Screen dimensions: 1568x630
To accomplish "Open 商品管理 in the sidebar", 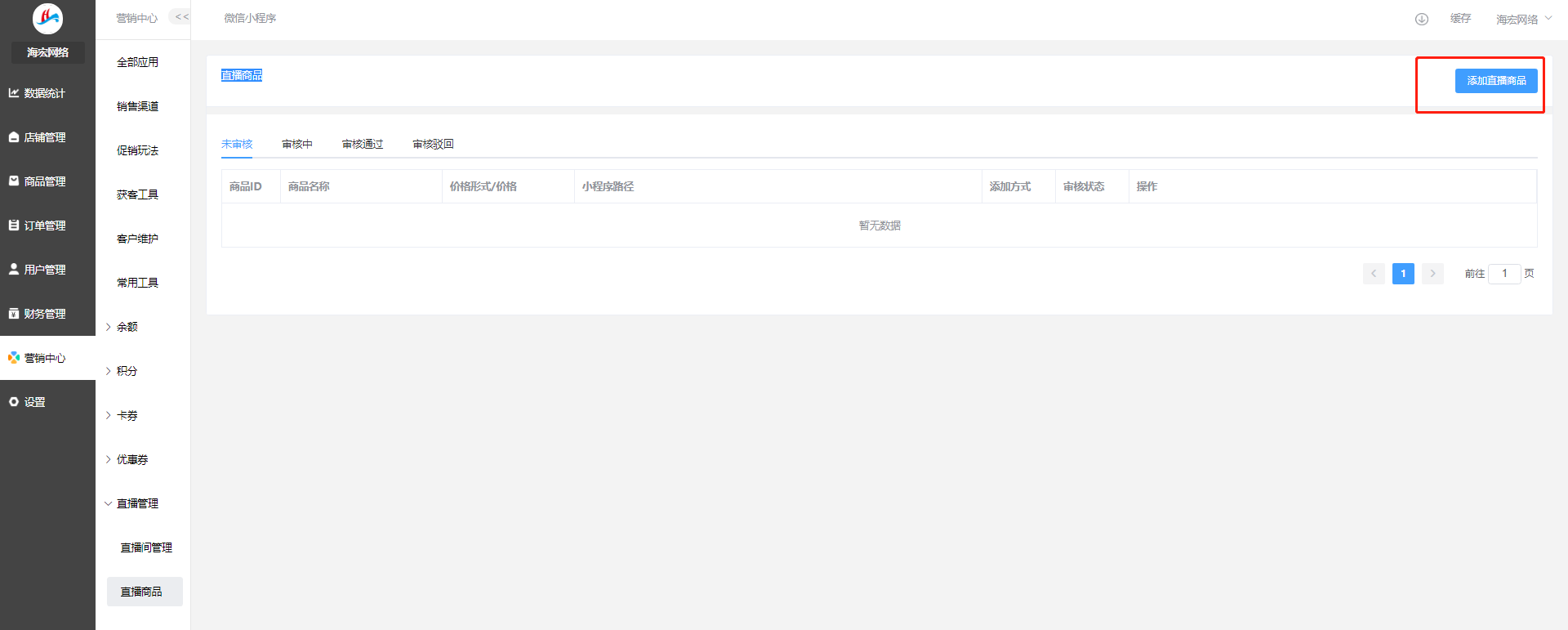I will [x=47, y=181].
